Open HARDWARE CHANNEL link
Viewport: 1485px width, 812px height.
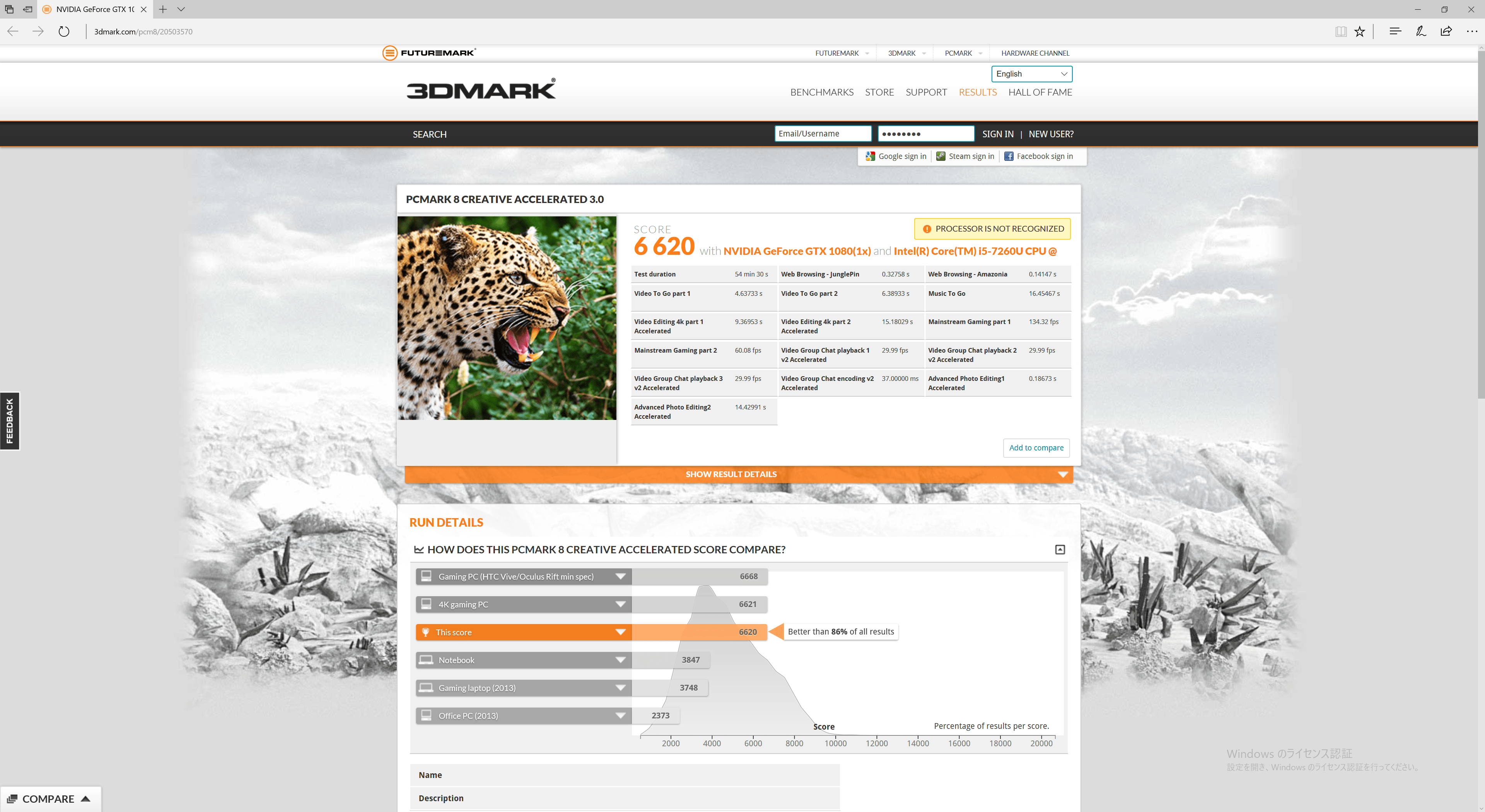(1035, 53)
